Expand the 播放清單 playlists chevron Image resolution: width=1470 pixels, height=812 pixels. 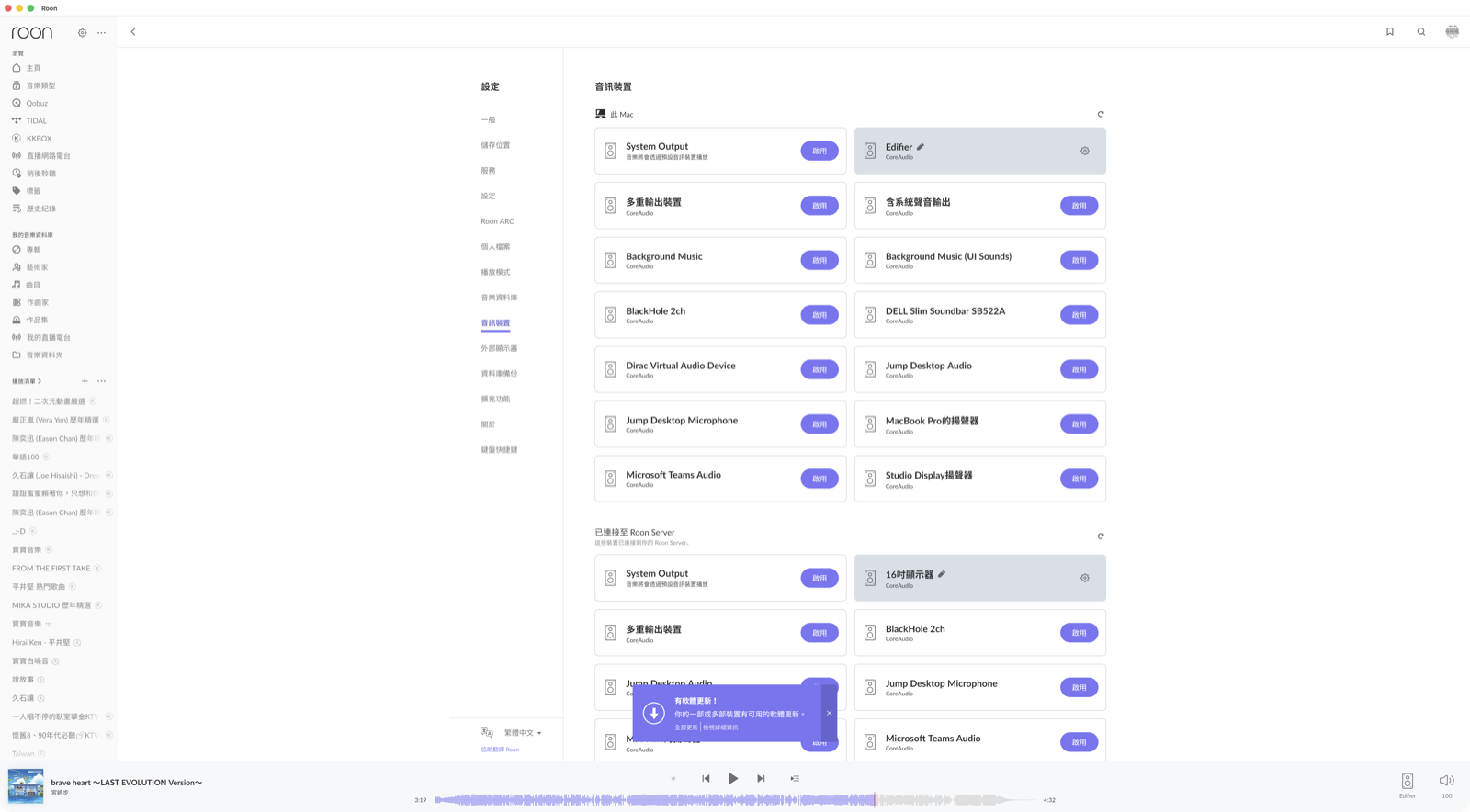coord(40,381)
